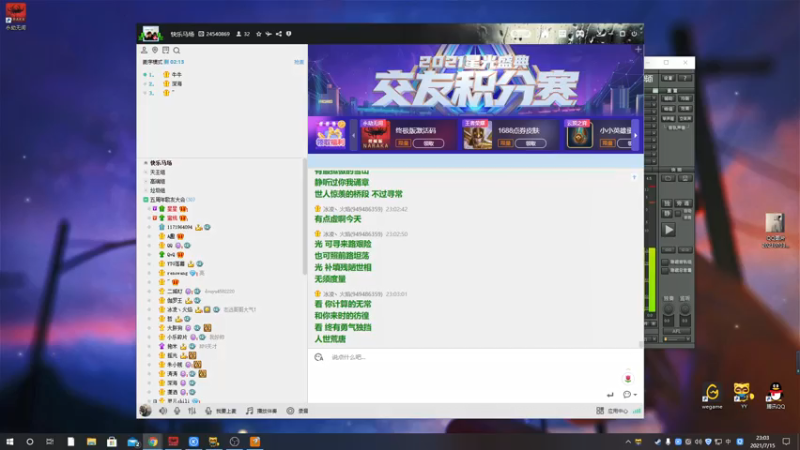This screenshot has width=800, height=450.
Task: Select the first mic queue entry 牛牛
Action: point(177,74)
